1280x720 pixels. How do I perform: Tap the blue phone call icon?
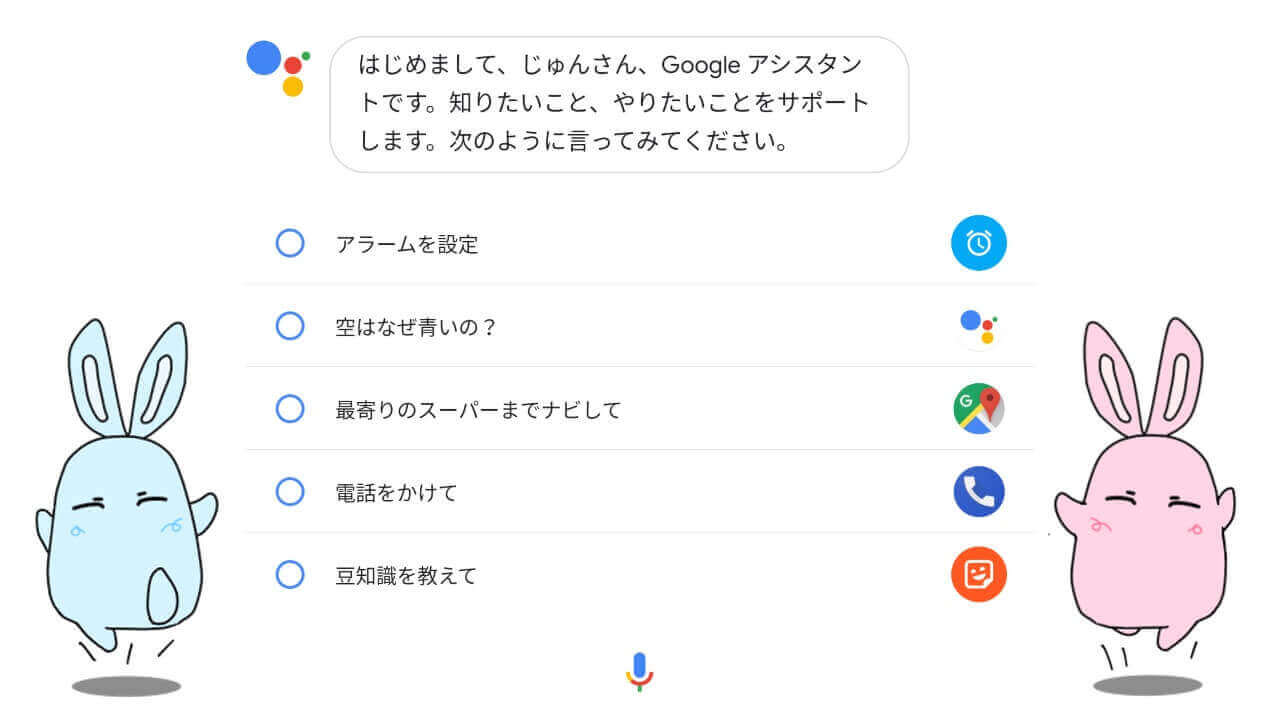pos(978,492)
